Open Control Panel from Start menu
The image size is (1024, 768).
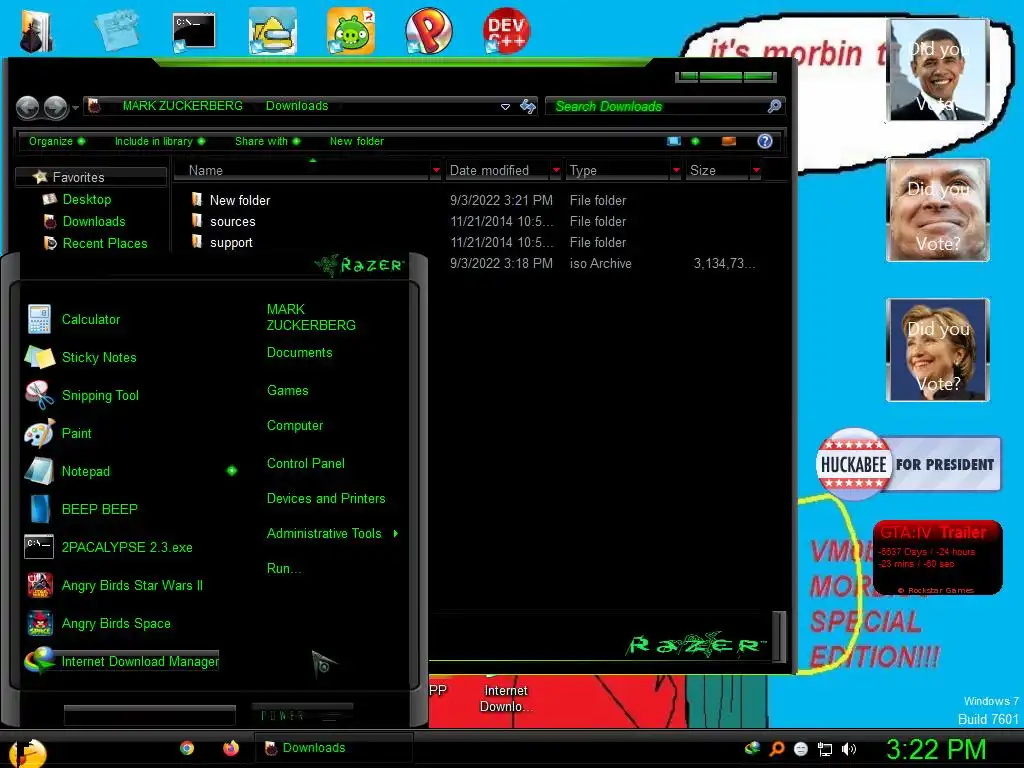tap(306, 464)
